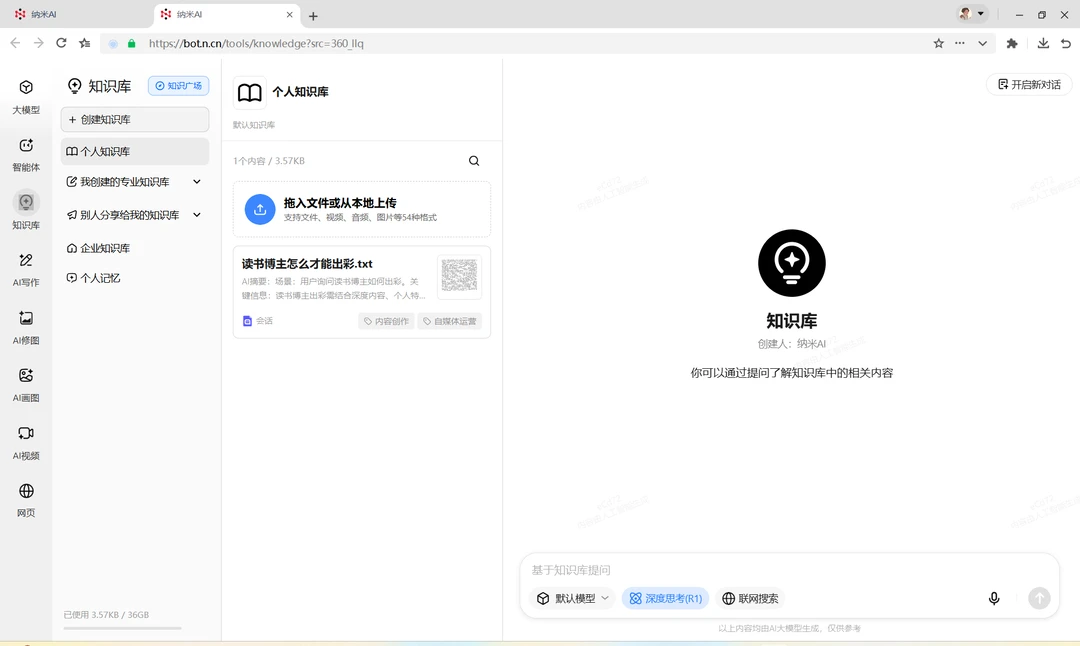This screenshot has width=1080, height=646.
Task: Click the 1个内容 / 3.57KB count text
Action: pyautogui.click(x=269, y=160)
